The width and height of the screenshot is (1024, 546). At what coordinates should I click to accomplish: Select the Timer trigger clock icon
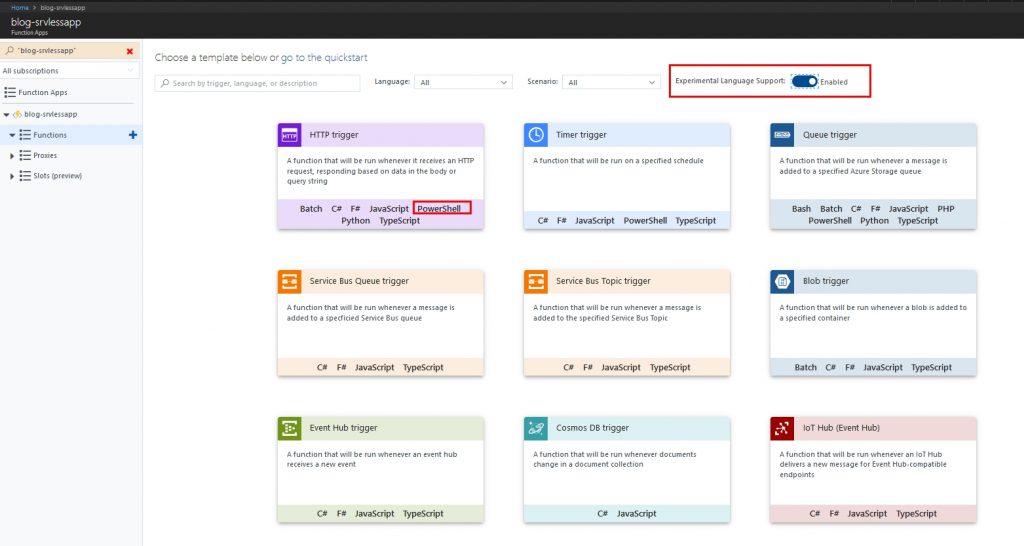point(536,135)
